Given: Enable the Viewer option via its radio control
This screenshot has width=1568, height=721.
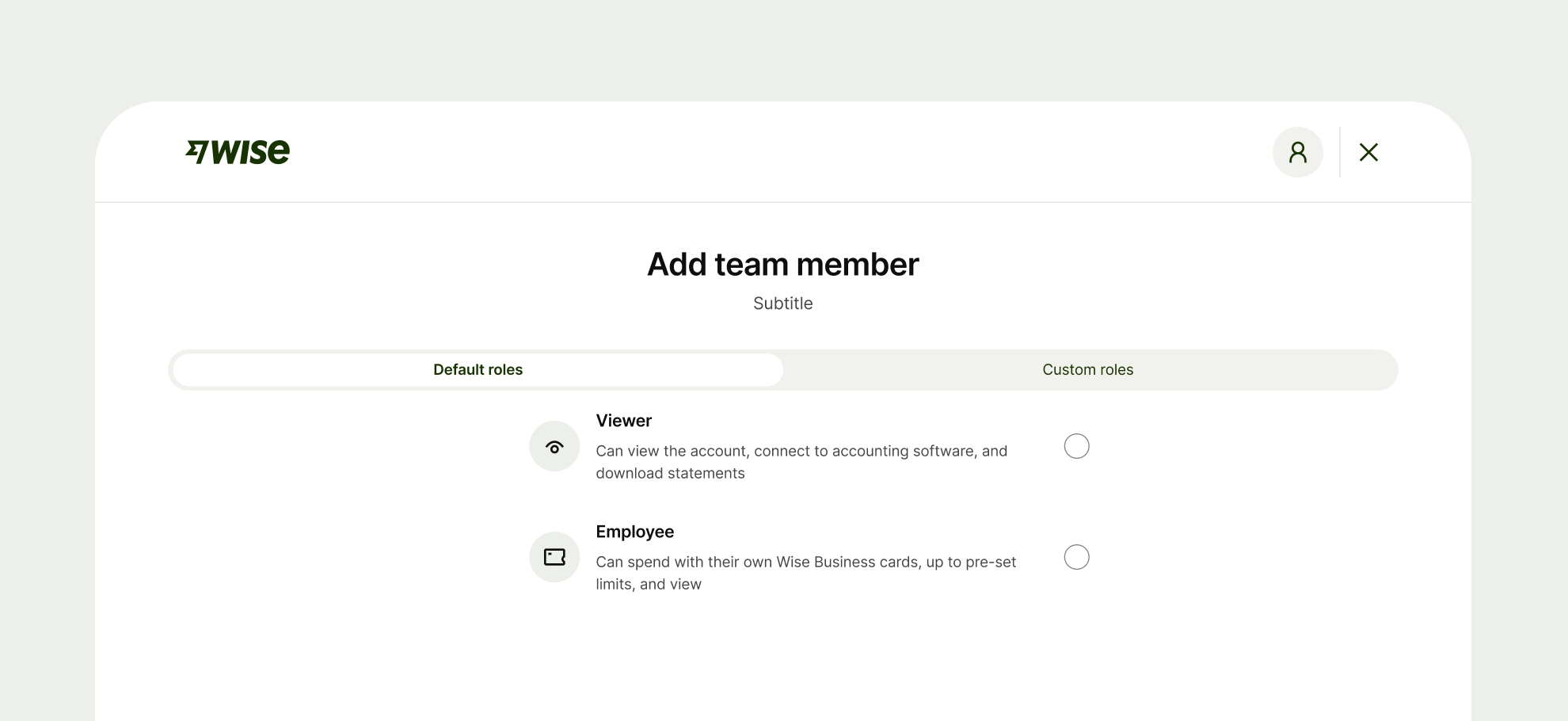Looking at the screenshot, I should (x=1076, y=446).
